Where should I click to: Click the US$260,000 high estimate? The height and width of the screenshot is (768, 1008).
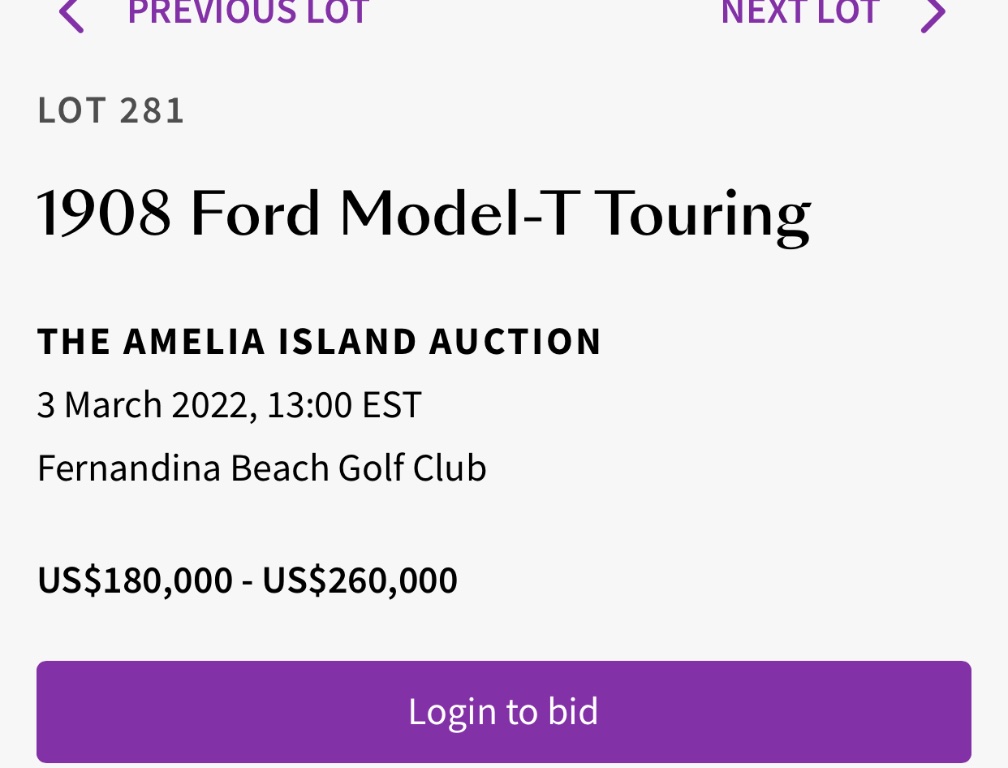point(360,580)
